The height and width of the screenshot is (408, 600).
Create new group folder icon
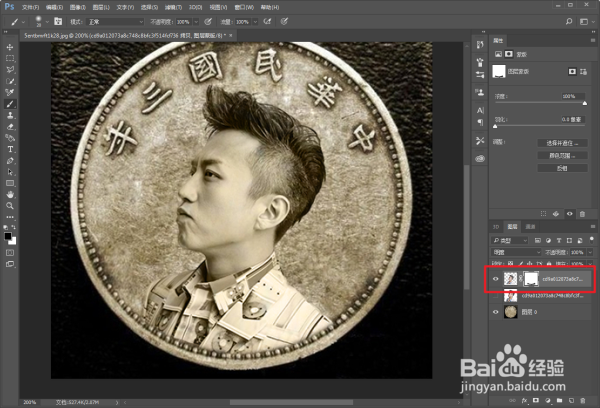pyautogui.click(x=559, y=400)
